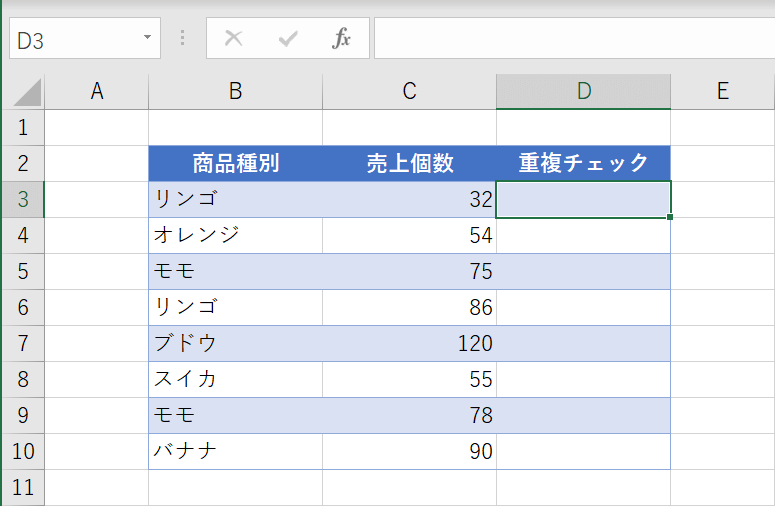Click the 売上個数 header cell
Screen dimensions: 775x506
[x=409, y=163]
